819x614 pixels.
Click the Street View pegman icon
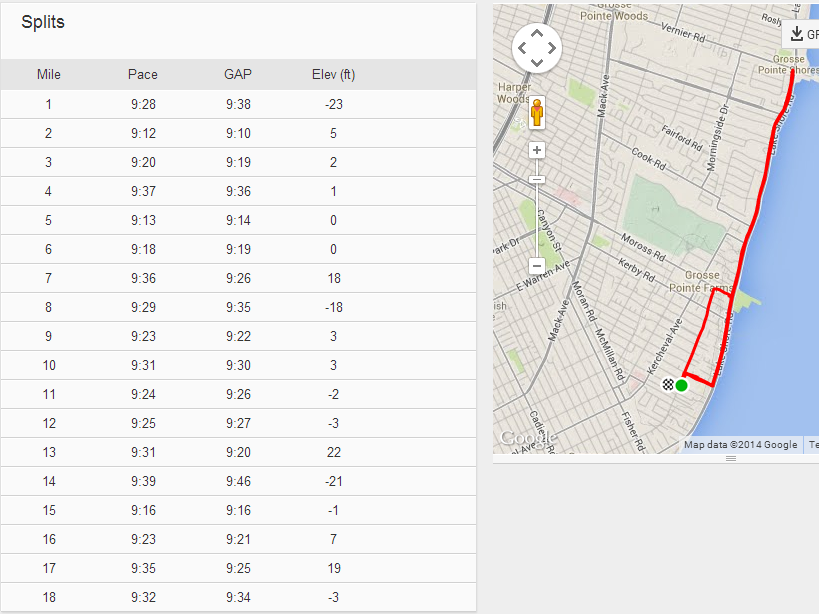click(x=537, y=112)
